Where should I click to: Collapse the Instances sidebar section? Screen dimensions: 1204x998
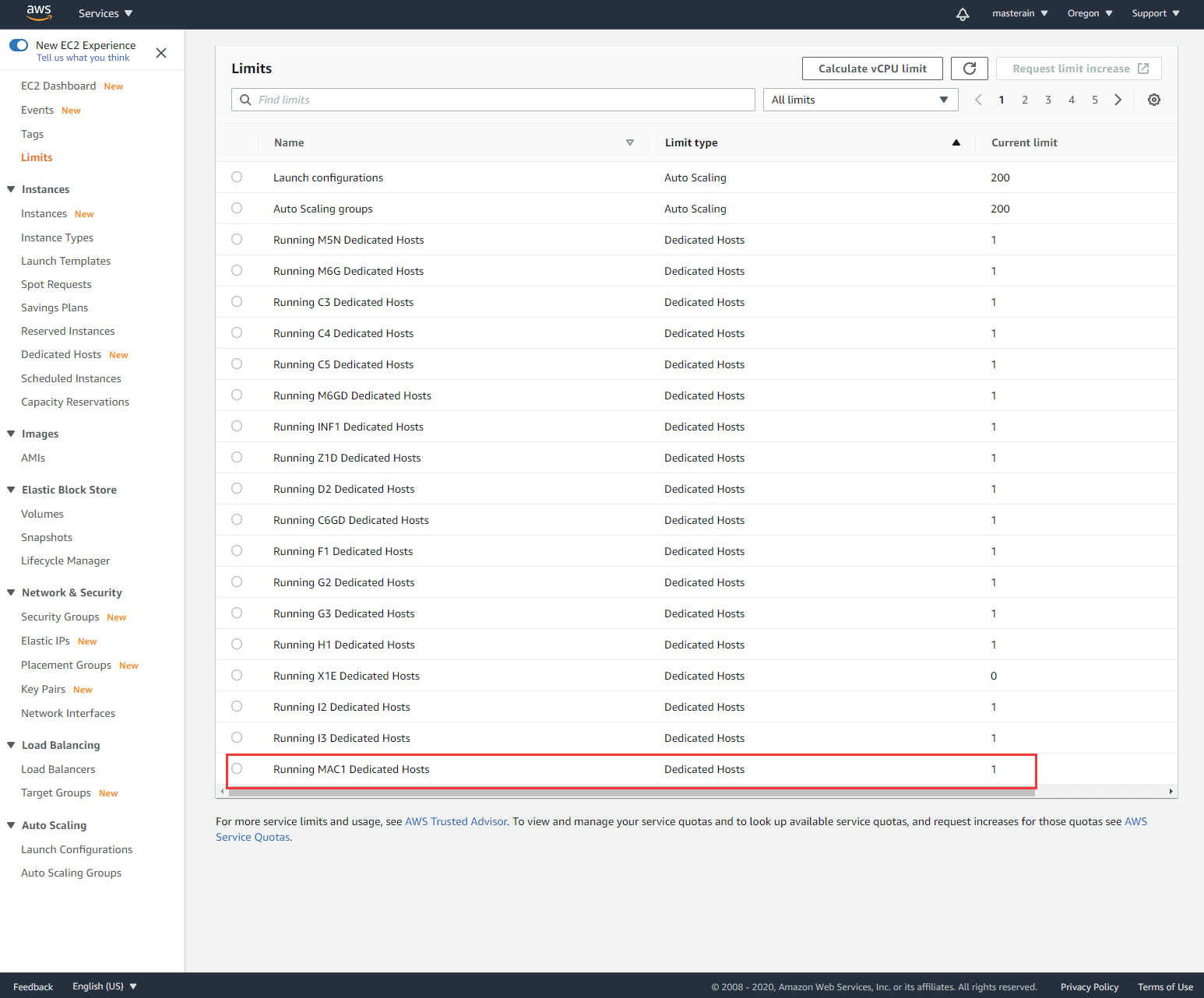[x=11, y=189]
